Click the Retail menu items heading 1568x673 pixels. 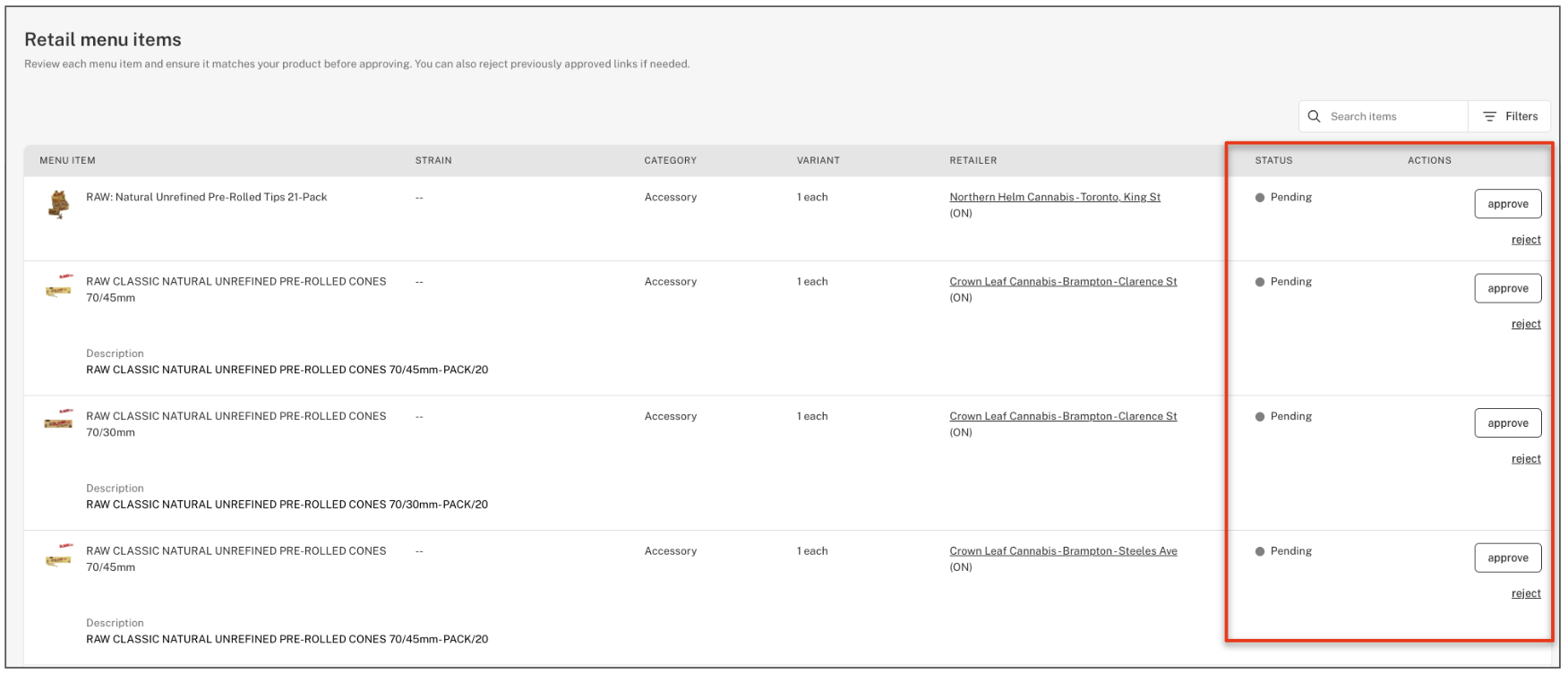[x=103, y=39]
